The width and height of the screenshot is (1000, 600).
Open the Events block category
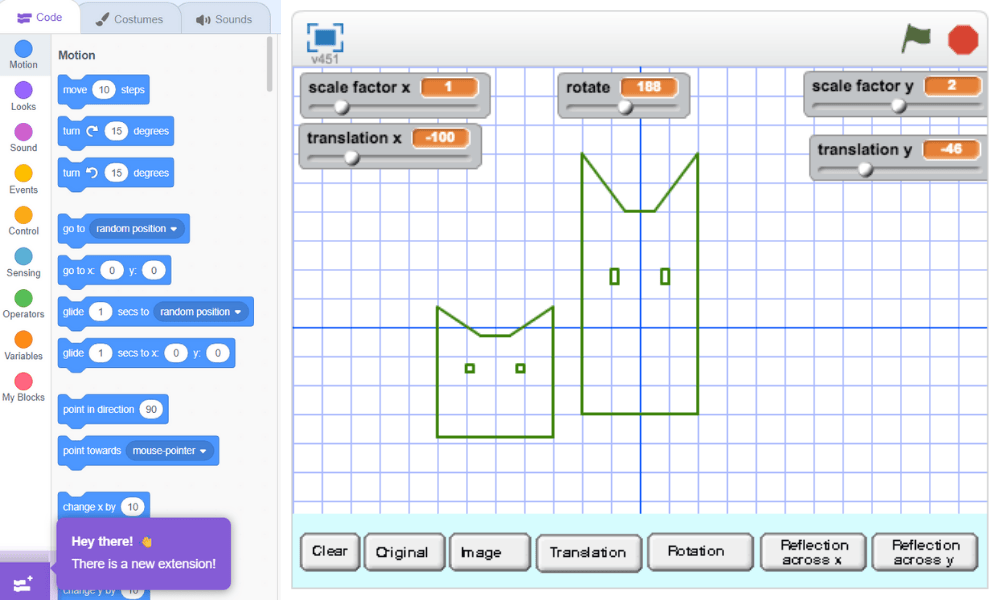click(23, 174)
